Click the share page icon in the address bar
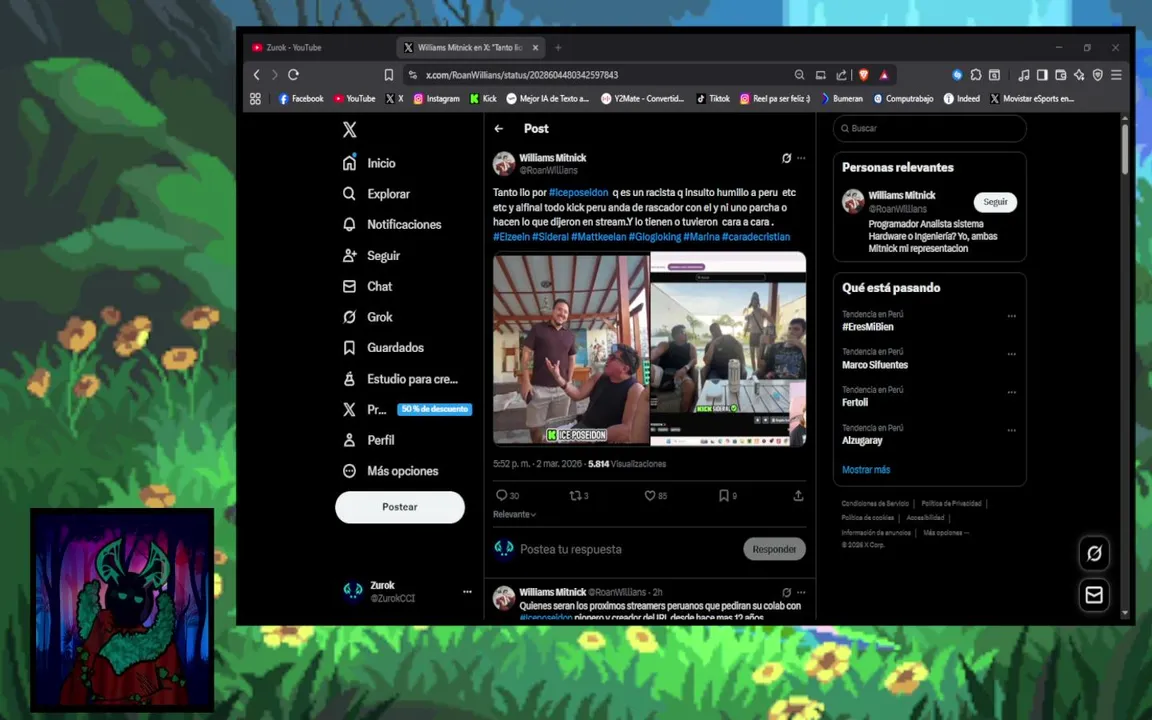 pyautogui.click(x=841, y=75)
